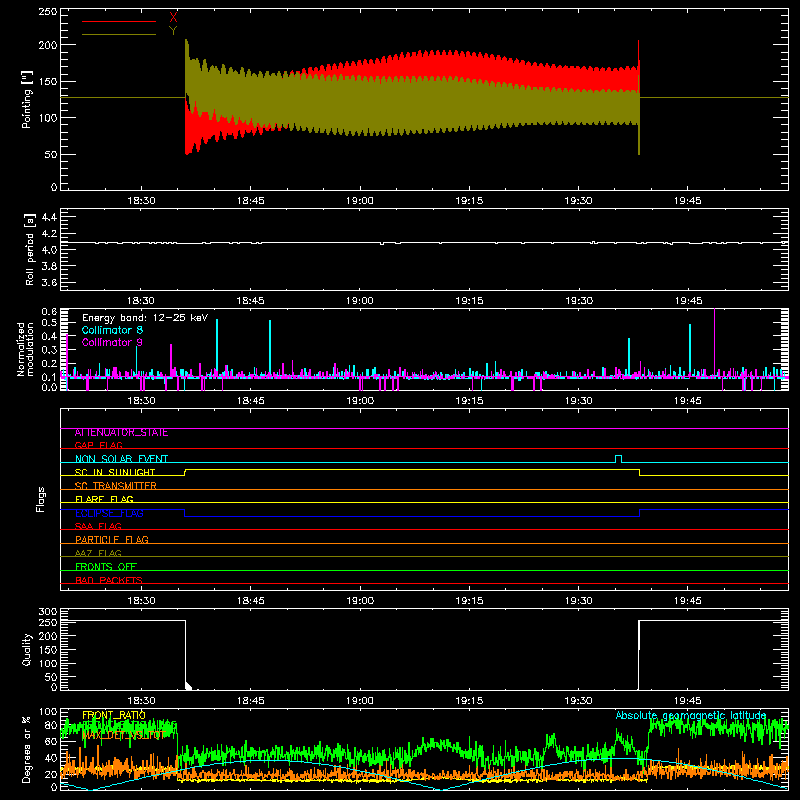Click 19:30 tick under the modulation plot
800x800 pixels.
(x=579, y=401)
